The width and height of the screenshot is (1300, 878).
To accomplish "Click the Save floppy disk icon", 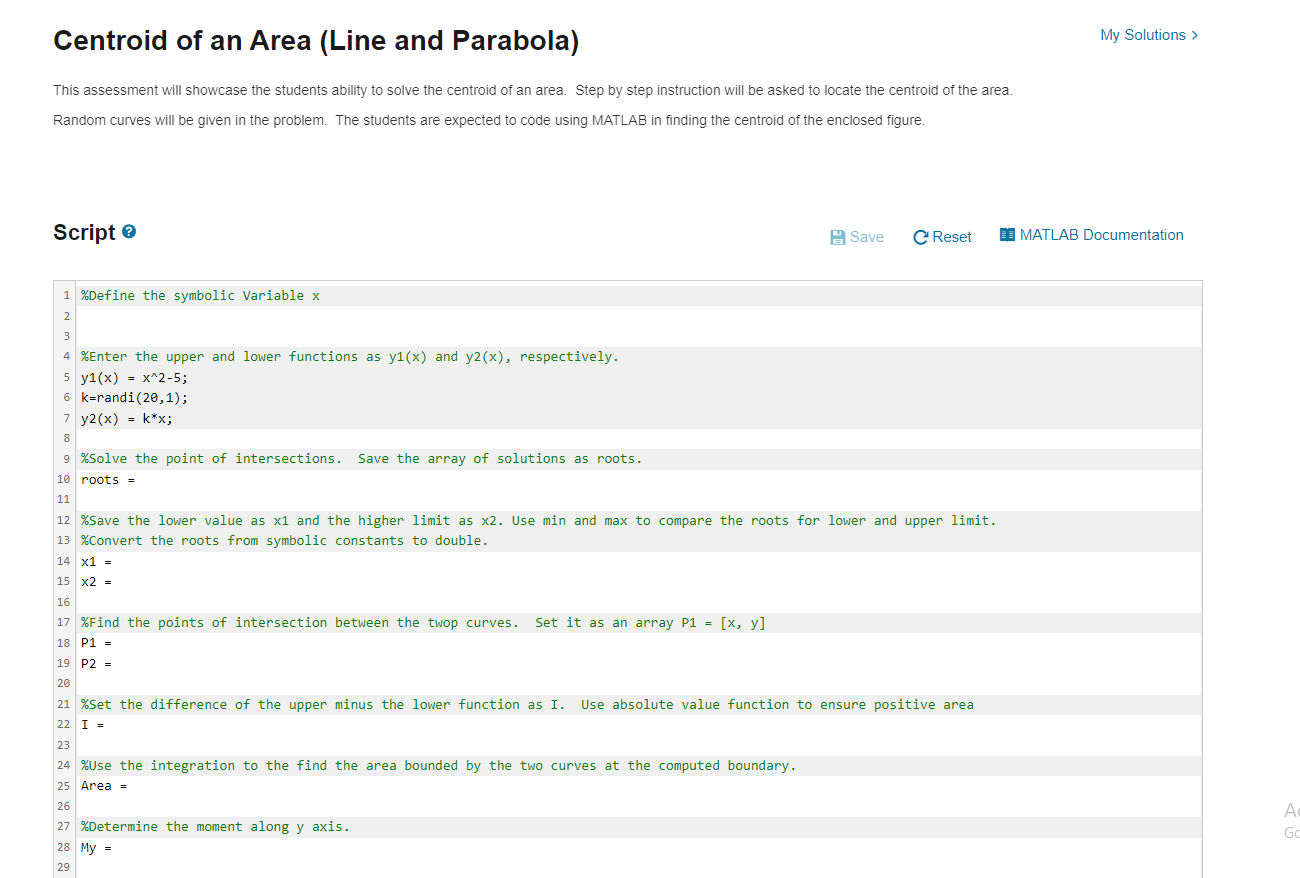I will click(x=836, y=236).
